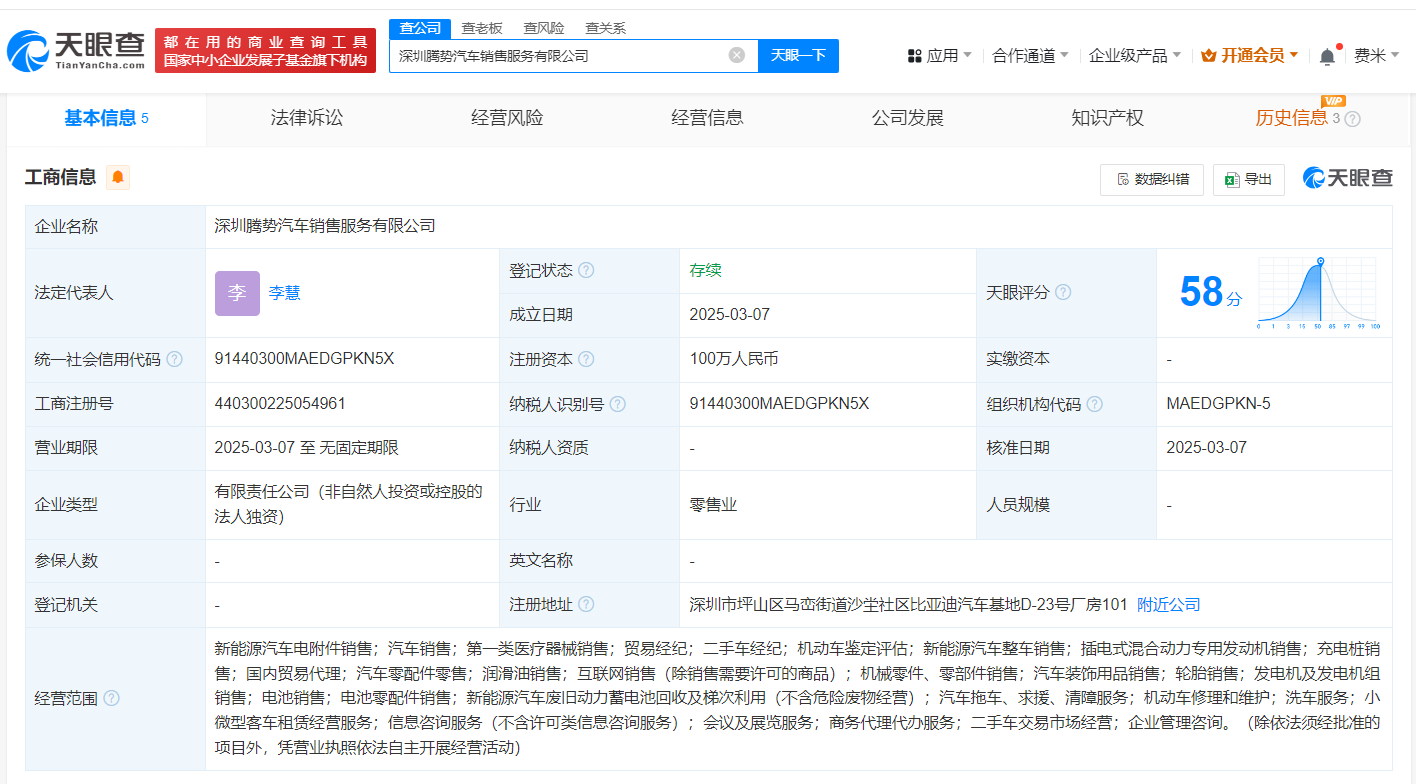
Task: Click the 天眼一下 search button
Action: pos(798,55)
